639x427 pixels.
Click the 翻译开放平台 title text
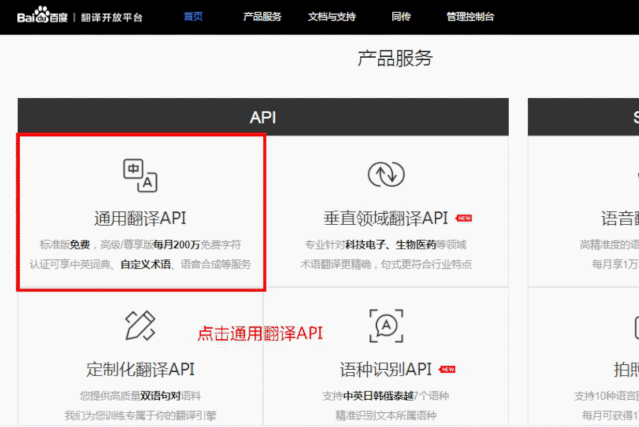(112, 18)
